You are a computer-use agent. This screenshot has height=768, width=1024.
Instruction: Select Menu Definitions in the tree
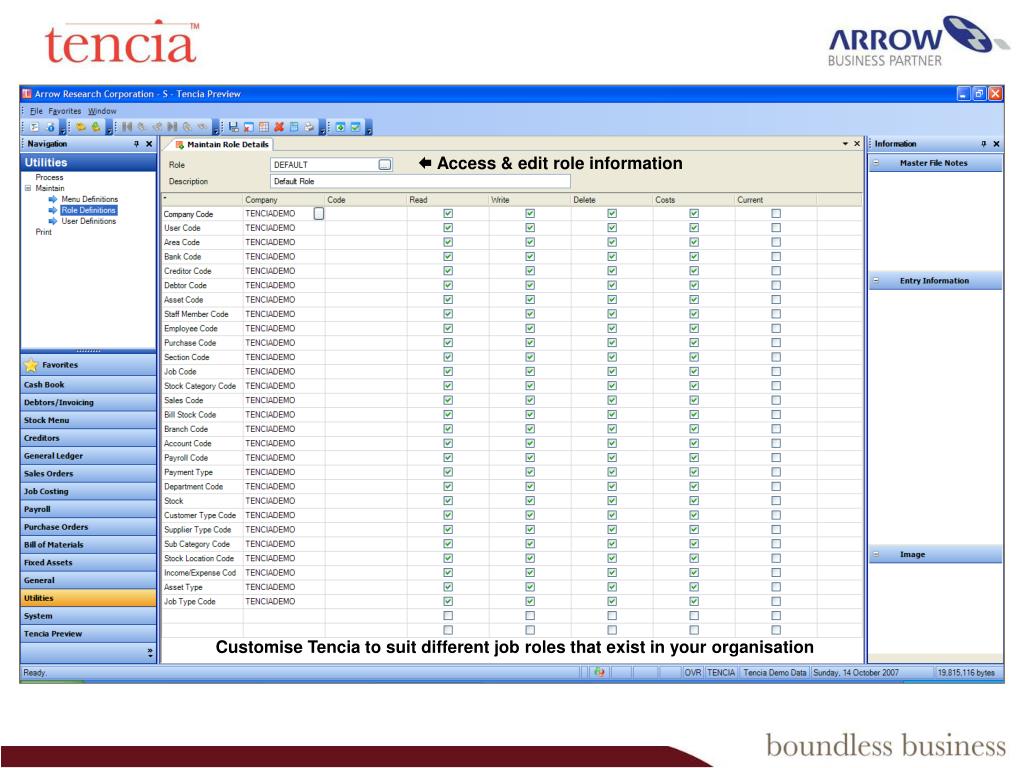click(89, 199)
